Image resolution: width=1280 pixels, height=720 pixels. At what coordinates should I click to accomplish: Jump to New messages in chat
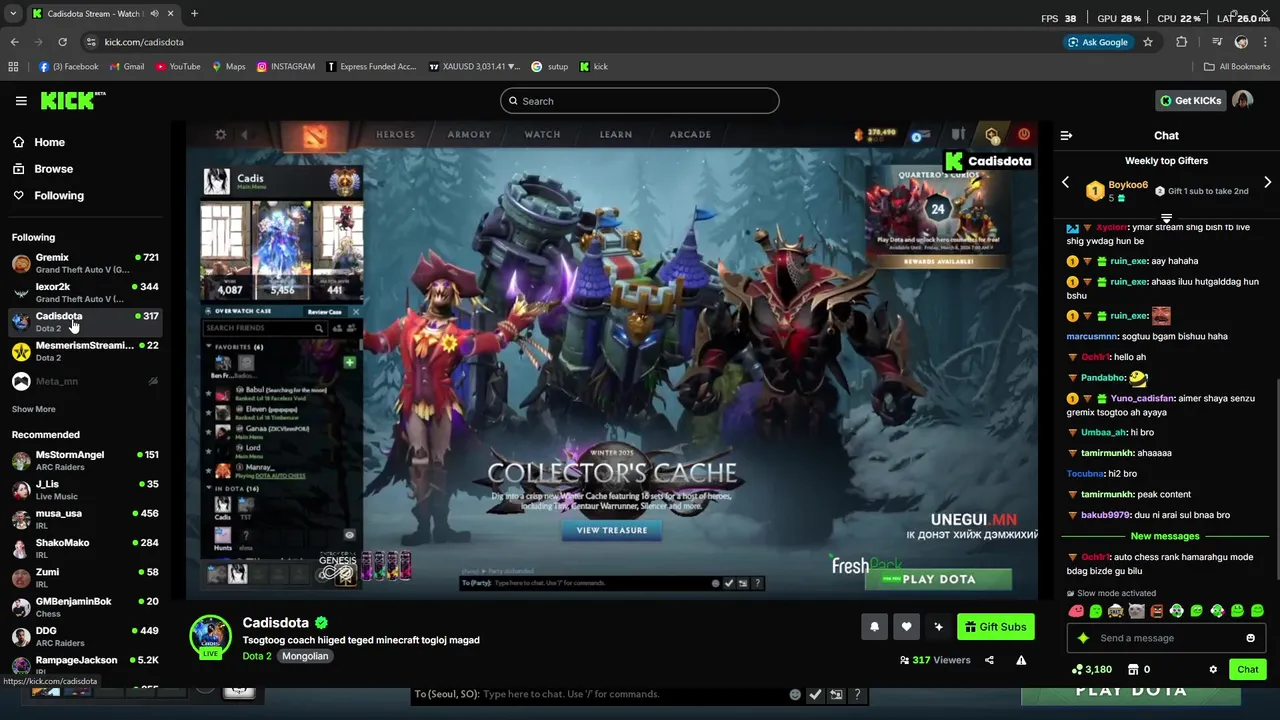pyautogui.click(x=1165, y=536)
